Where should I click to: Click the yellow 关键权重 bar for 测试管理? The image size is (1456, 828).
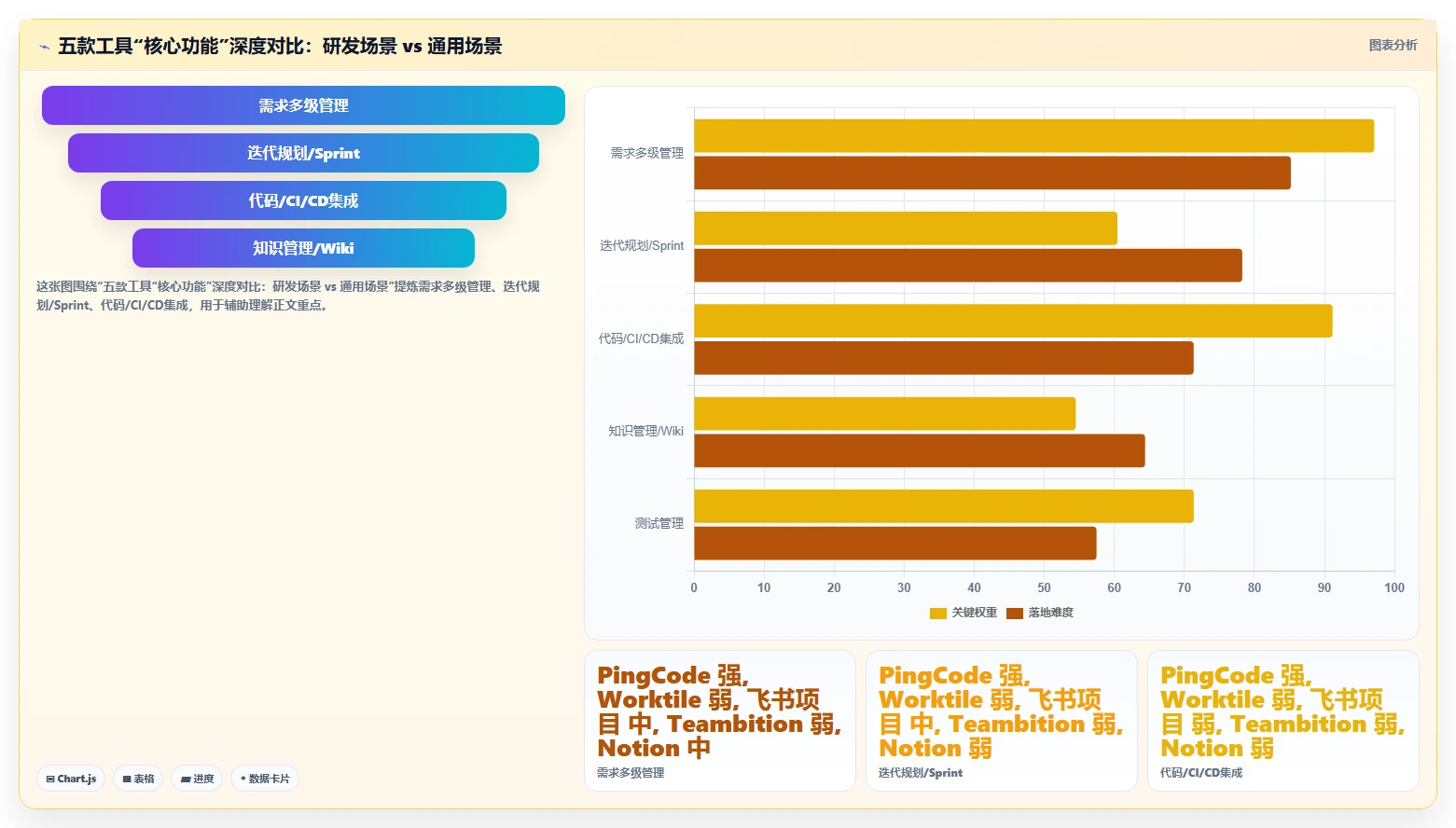tap(944, 506)
